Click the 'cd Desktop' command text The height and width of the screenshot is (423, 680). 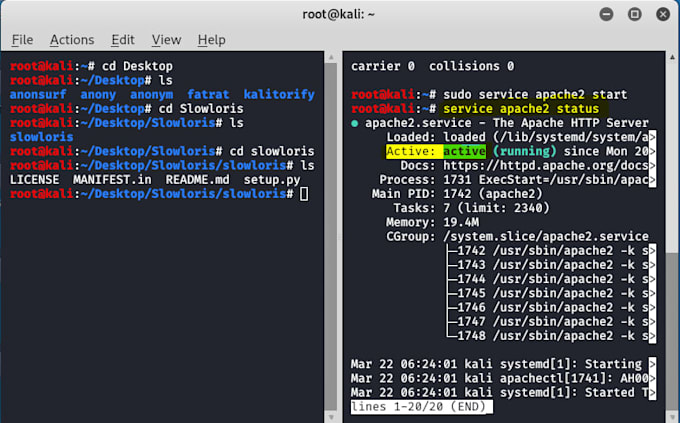137,66
